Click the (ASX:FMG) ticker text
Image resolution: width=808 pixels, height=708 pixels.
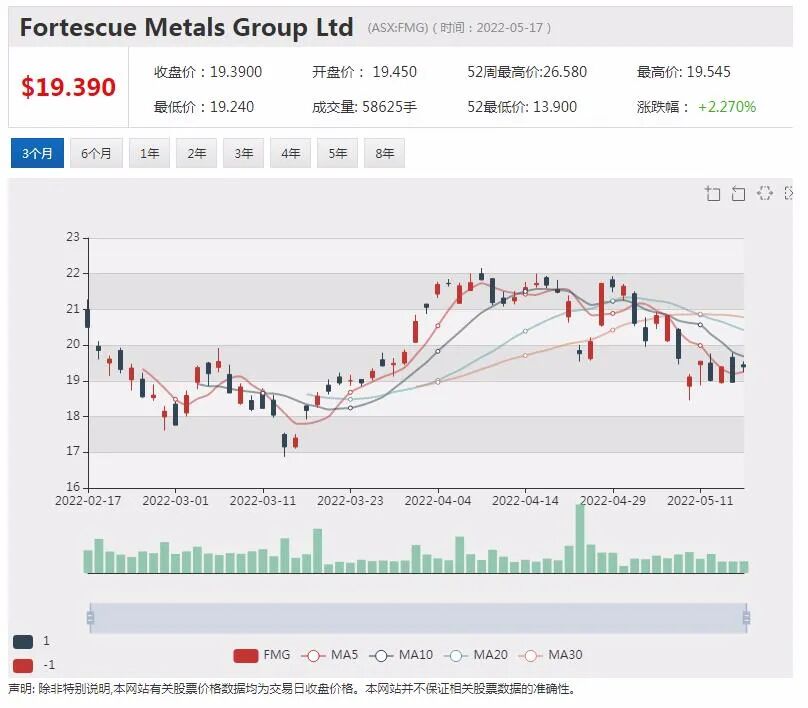click(x=398, y=28)
